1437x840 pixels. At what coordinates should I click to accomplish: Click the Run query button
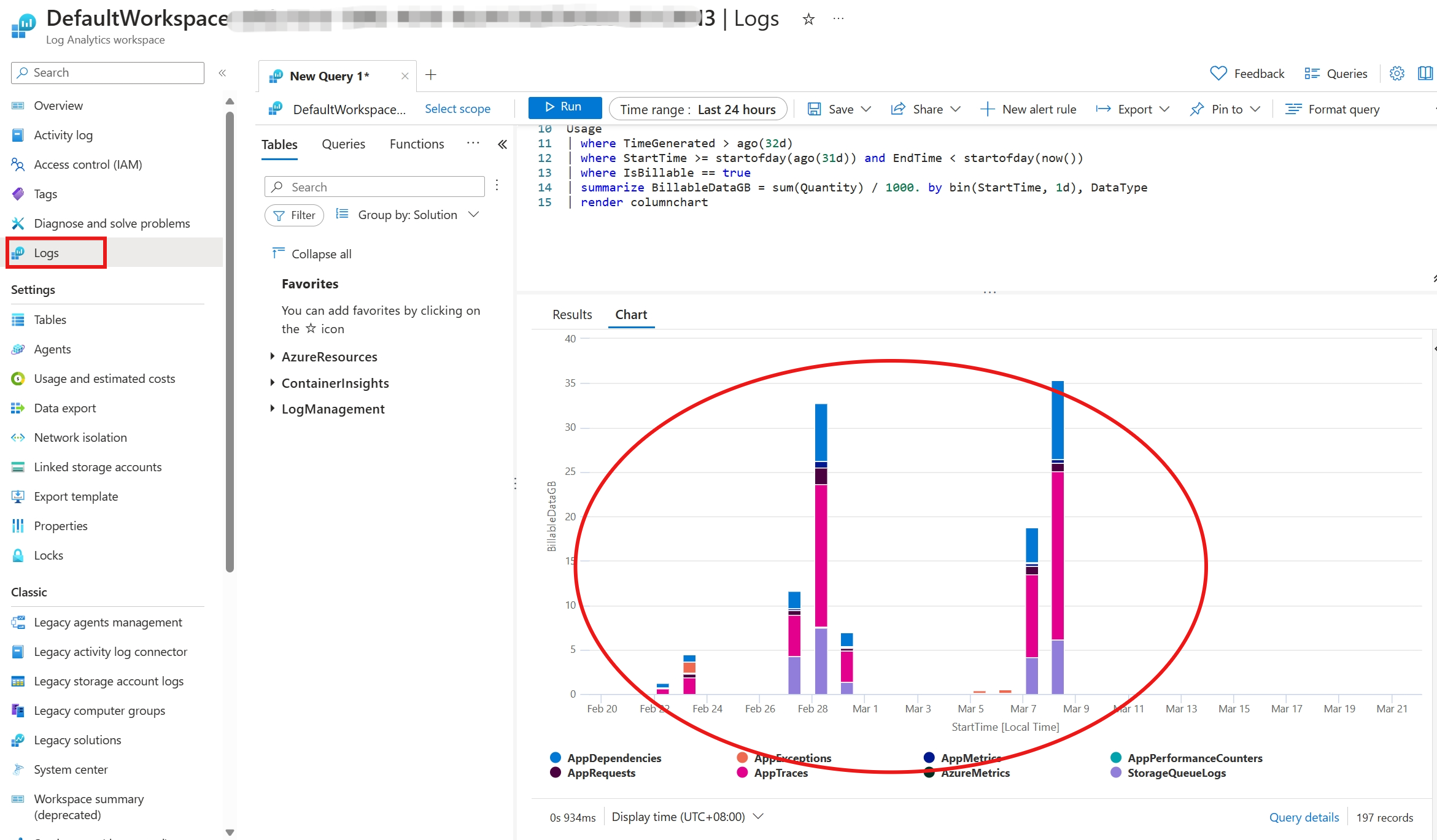click(563, 108)
